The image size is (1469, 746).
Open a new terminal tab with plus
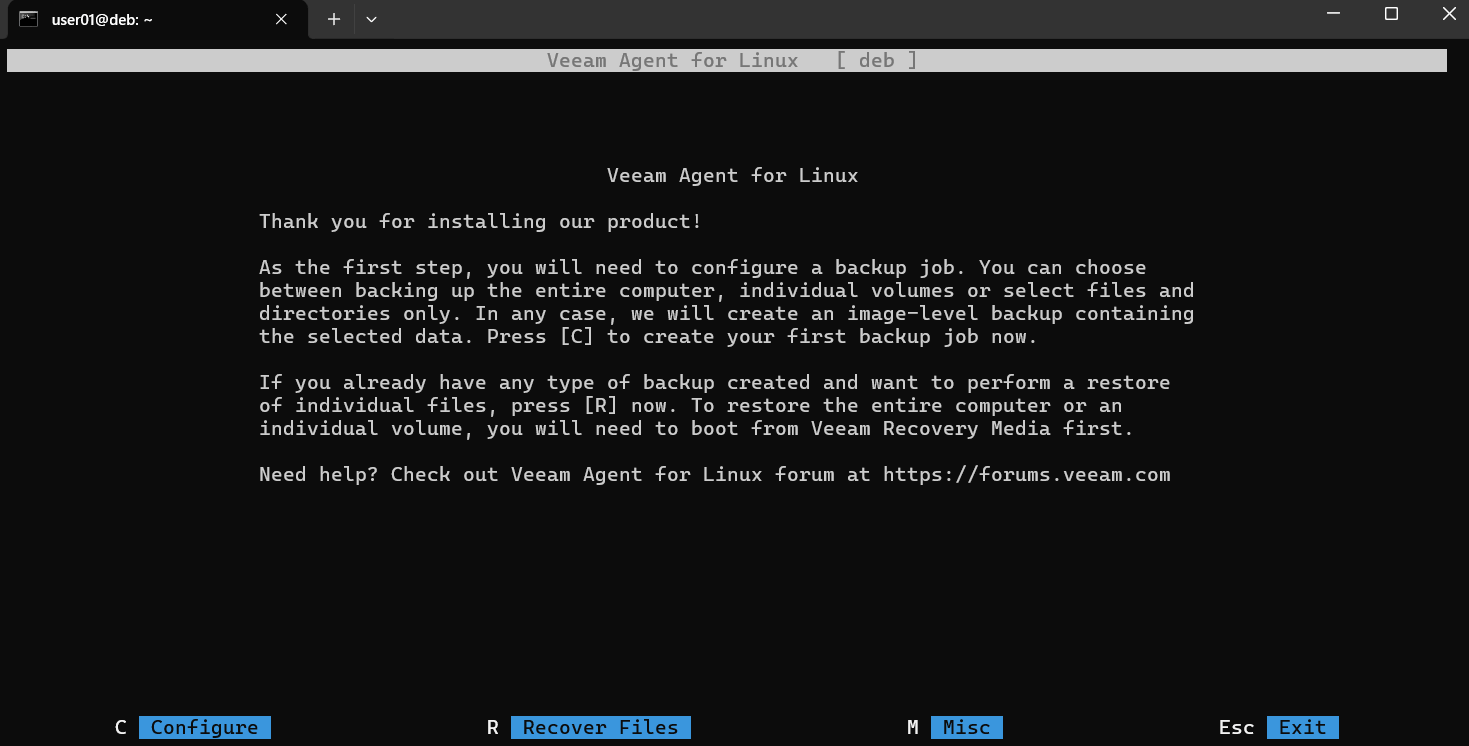click(x=334, y=19)
